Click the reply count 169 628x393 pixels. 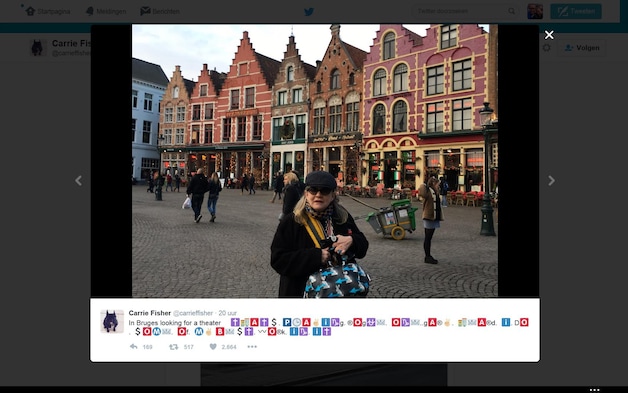tap(147, 347)
